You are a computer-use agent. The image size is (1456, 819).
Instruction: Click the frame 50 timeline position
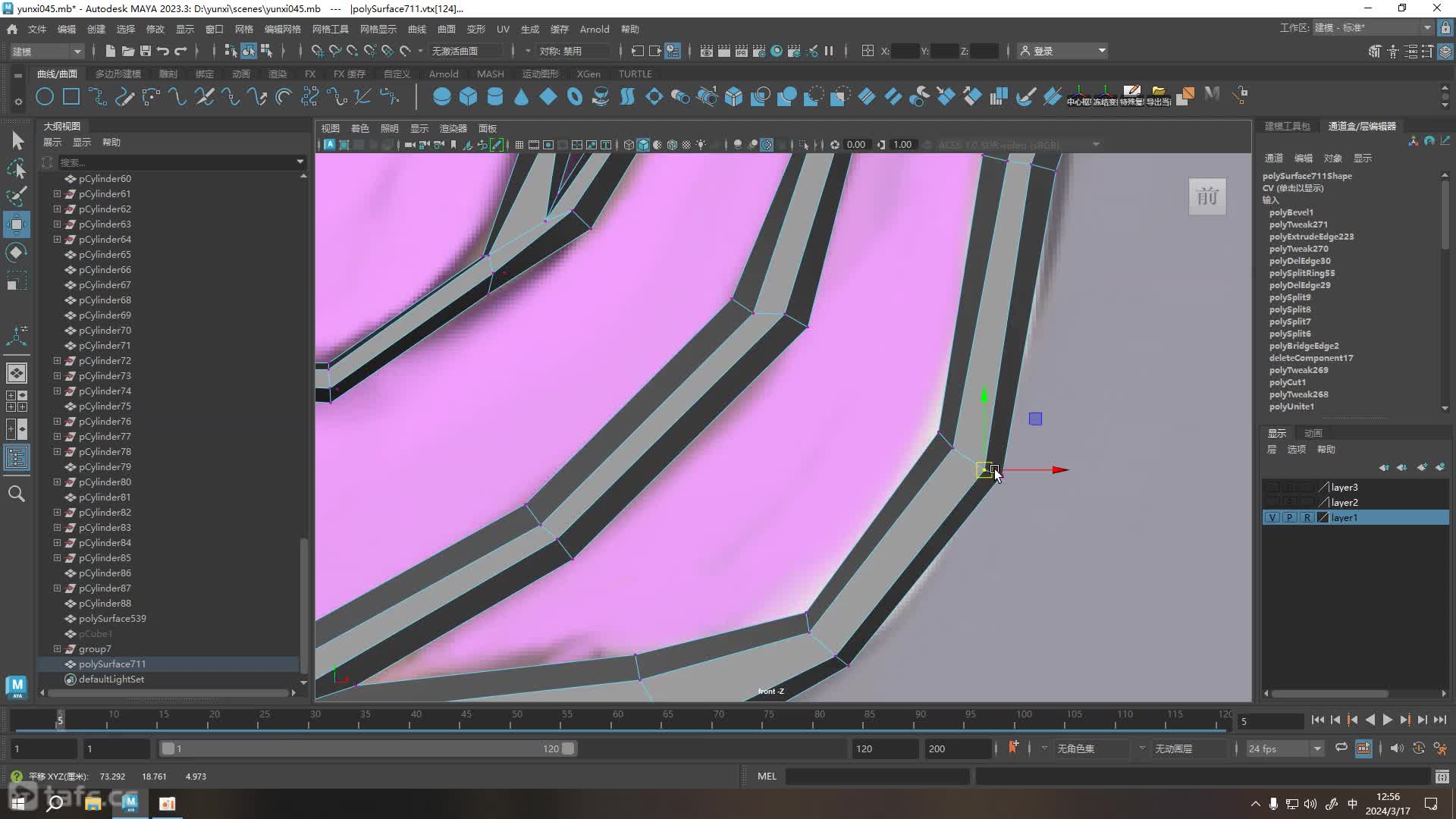tap(516, 719)
